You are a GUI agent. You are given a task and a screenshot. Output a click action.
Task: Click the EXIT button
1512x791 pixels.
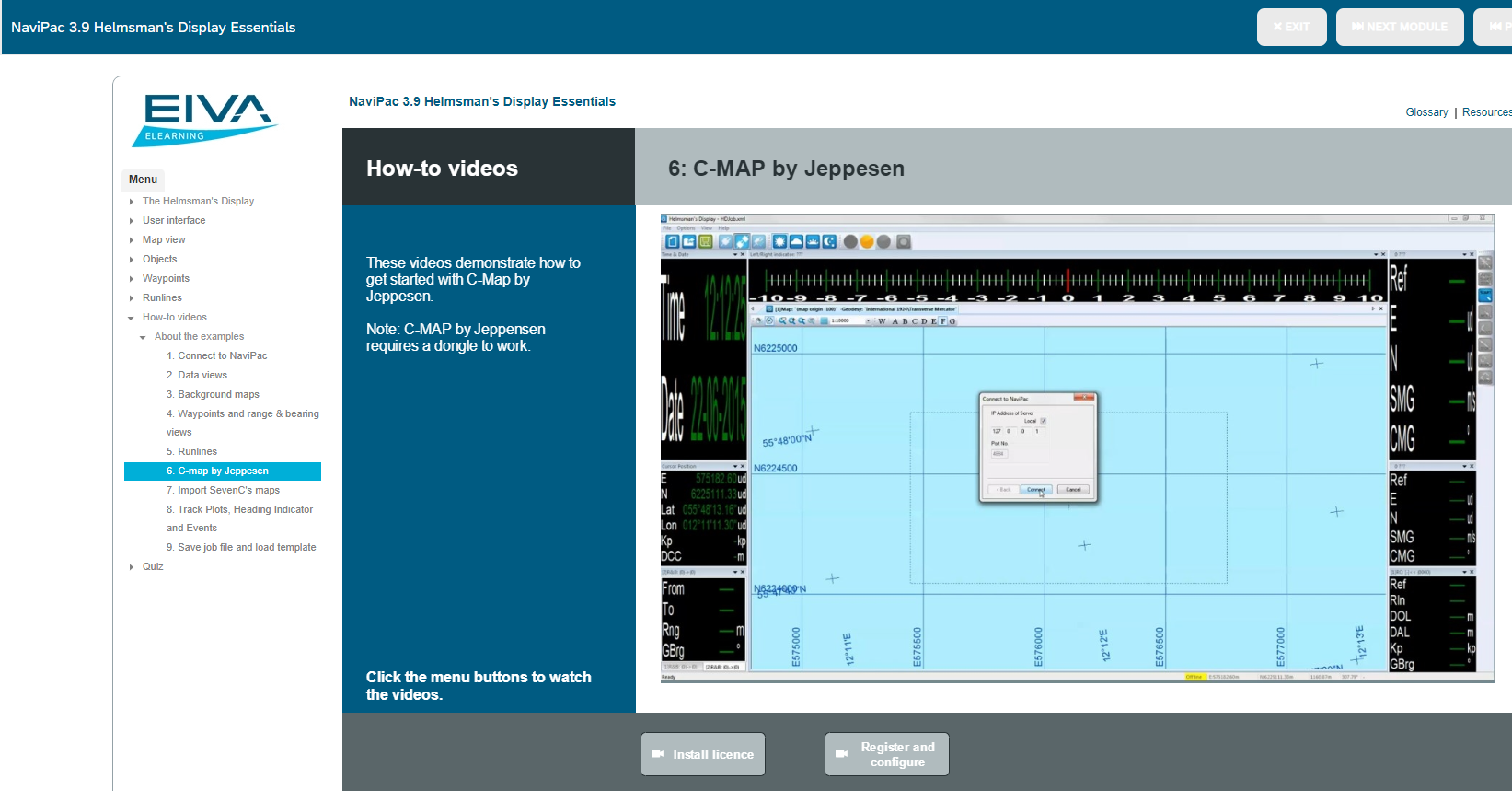pos(1291,27)
